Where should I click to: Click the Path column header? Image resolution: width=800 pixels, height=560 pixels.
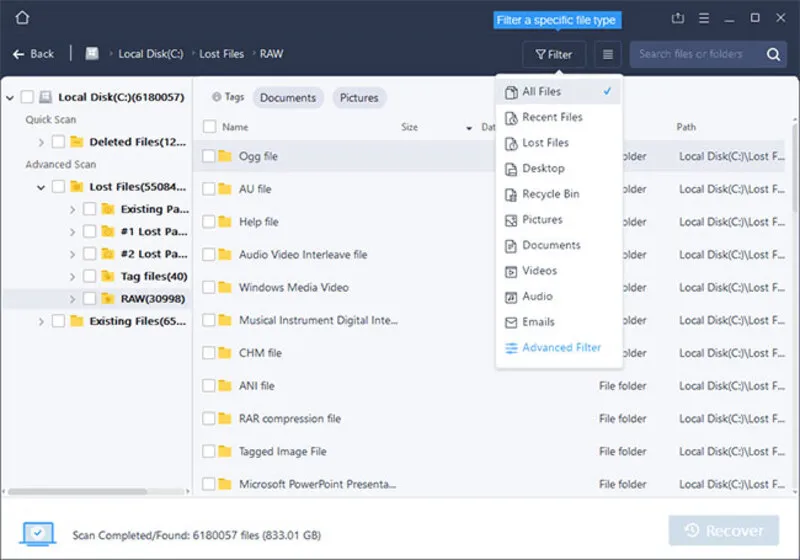point(686,127)
